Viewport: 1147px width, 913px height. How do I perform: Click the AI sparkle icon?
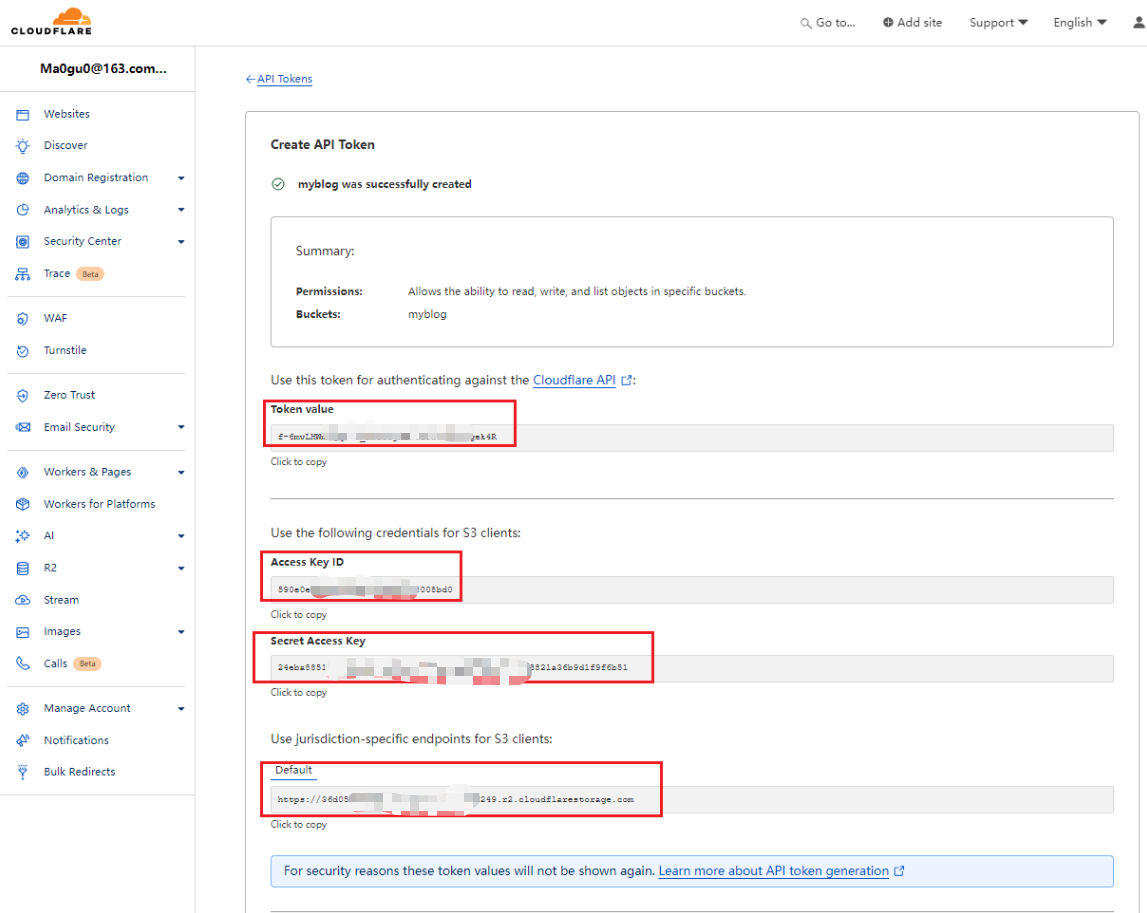click(23, 536)
